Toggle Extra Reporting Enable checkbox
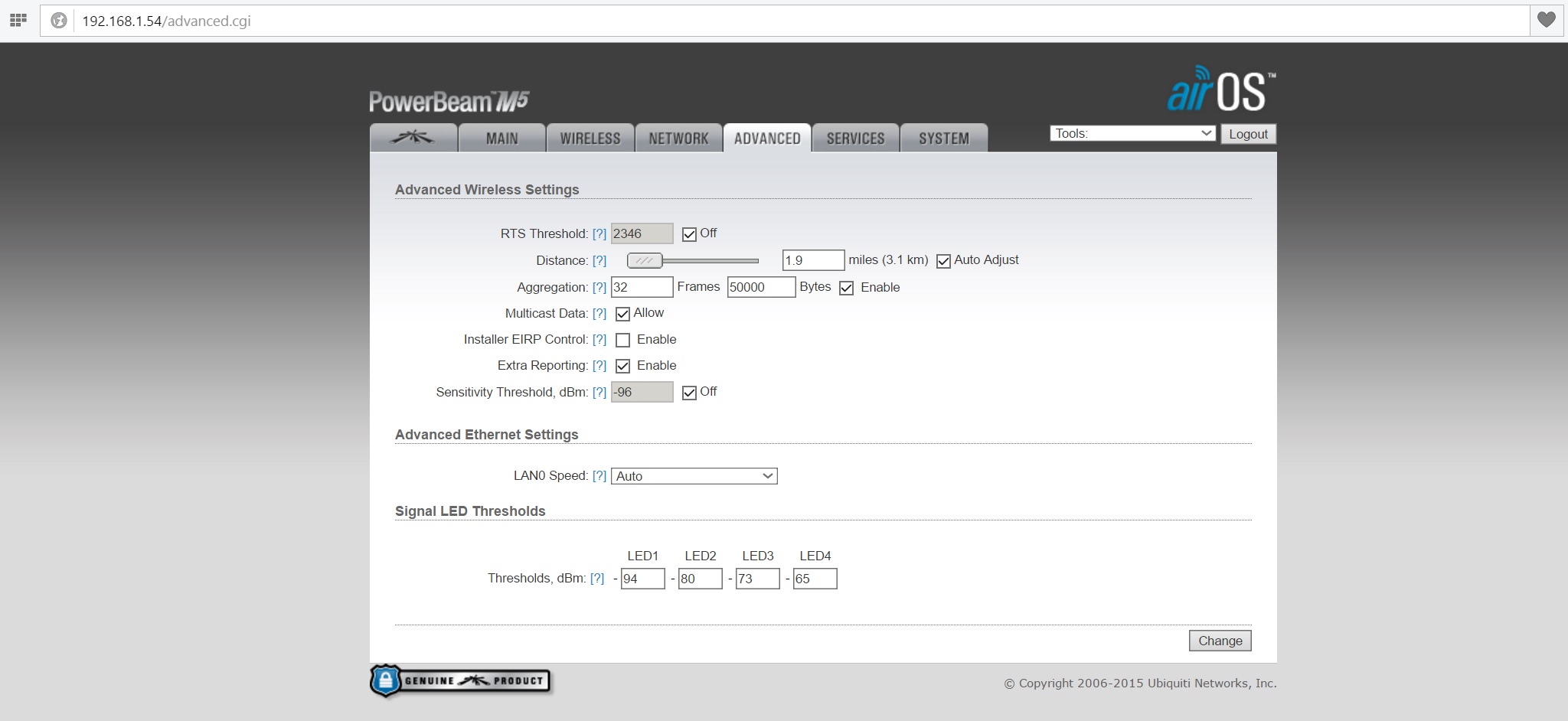 [622, 366]
